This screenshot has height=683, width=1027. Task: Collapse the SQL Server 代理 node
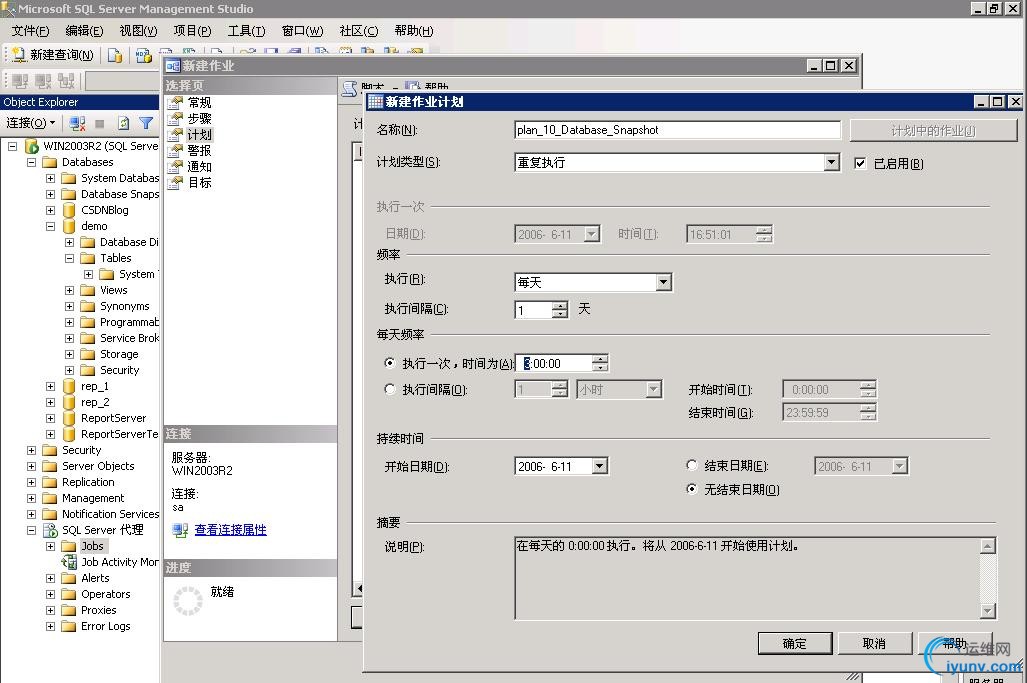click(31, 530)
